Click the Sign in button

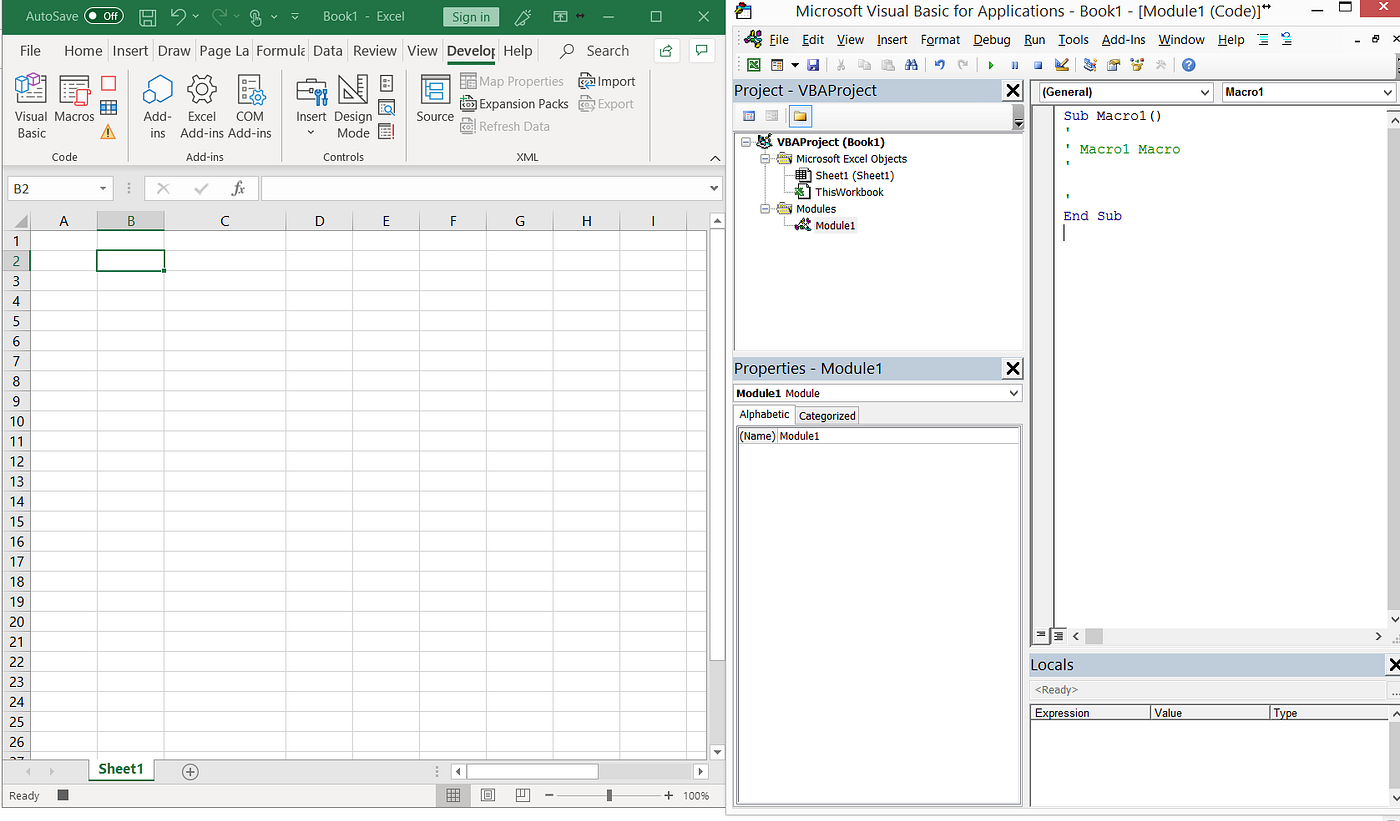coord(470,16)
